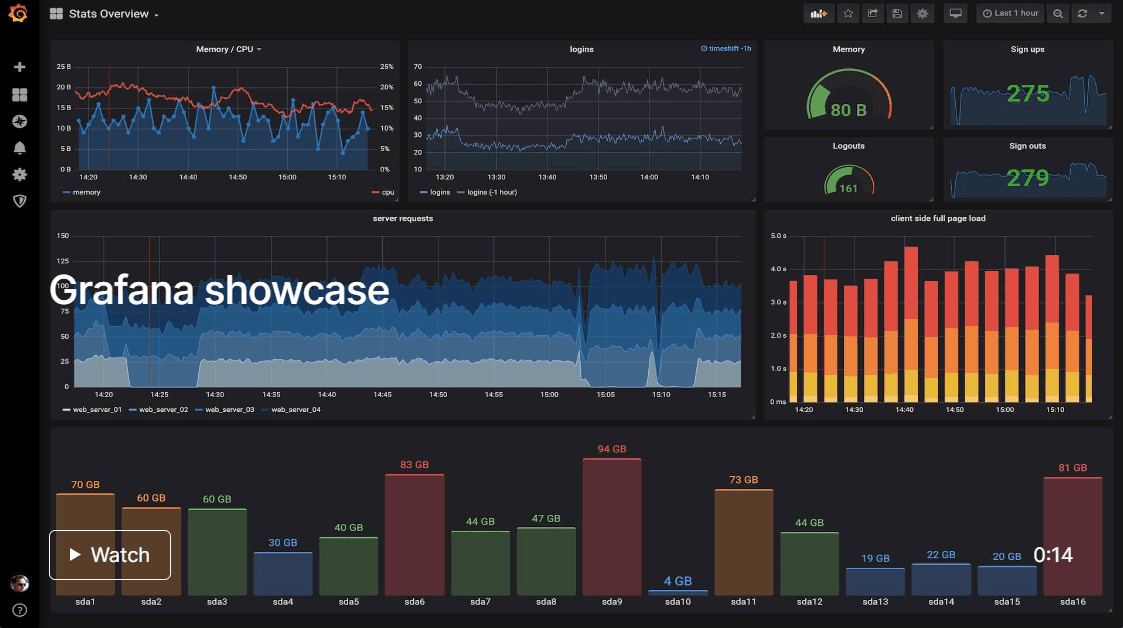The height and width of the screenshot is (628, 1123).
Task: Click the sda9 94 GB bar
Action: click(x=612, y=526)
